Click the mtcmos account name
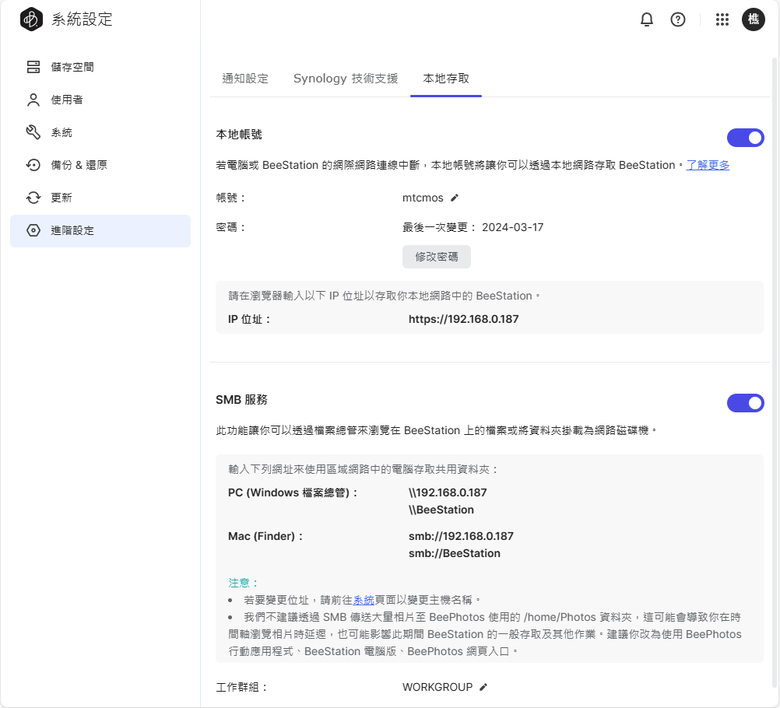 [x=423, y=198]
